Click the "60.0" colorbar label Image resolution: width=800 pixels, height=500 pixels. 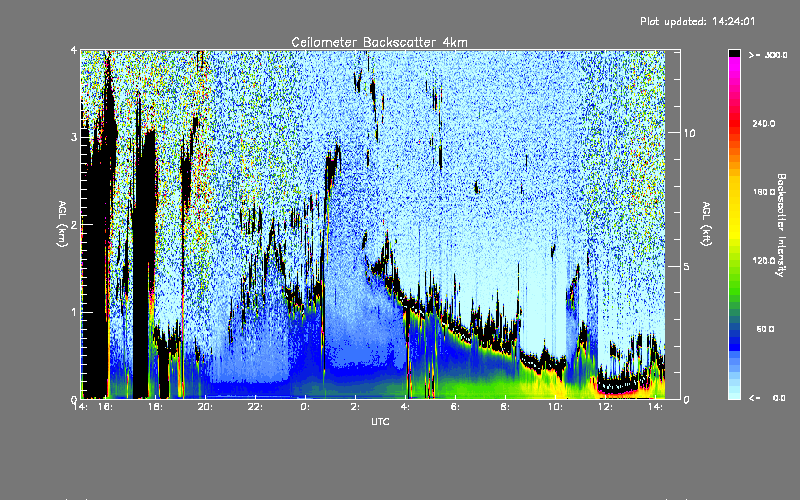pyautogui.click(x=765, y=329)
